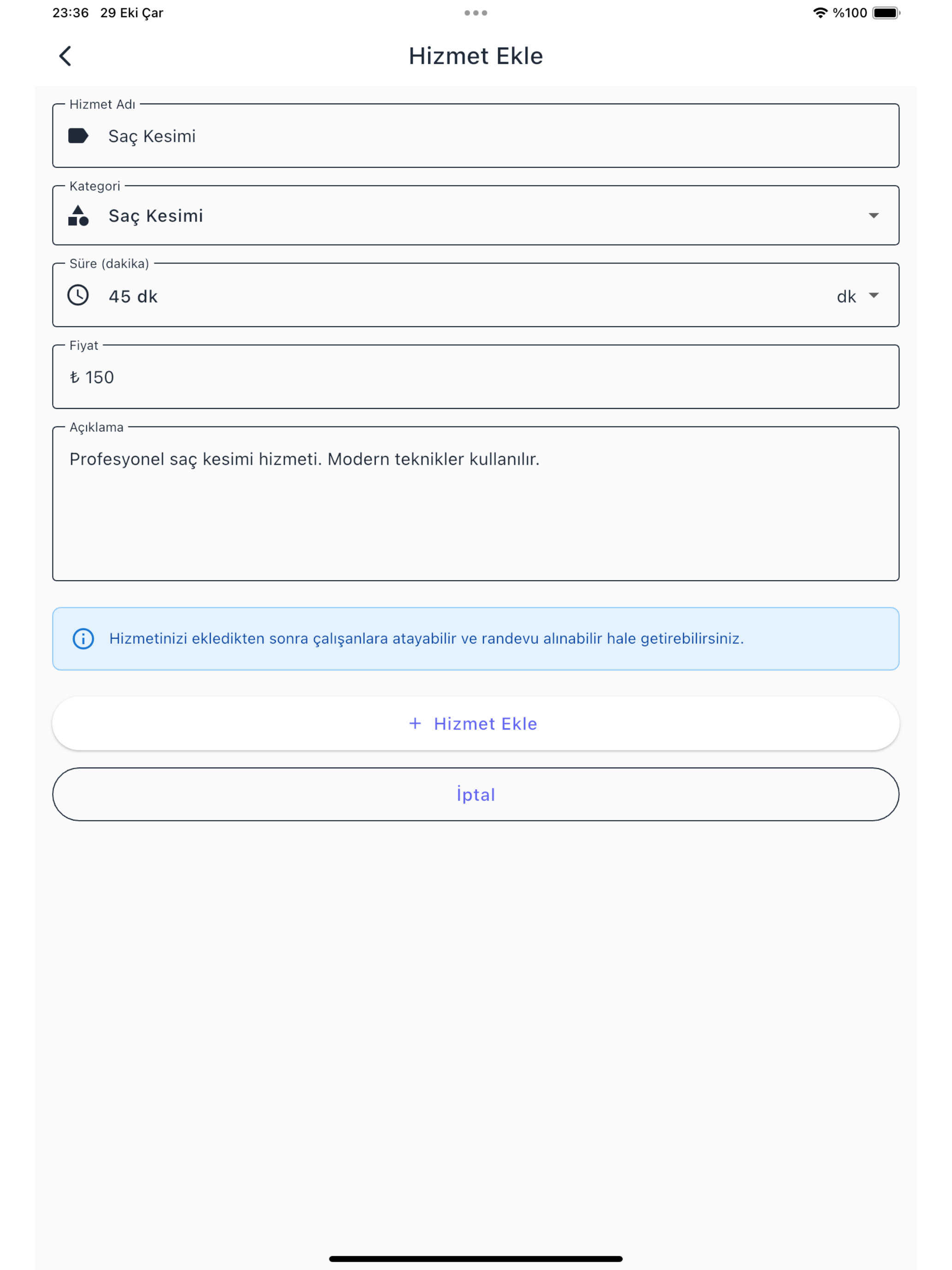Edit the Açıklama description text area
This screenshot has width=952, height=1270.
pyautogui.click(x=476, y=503)
